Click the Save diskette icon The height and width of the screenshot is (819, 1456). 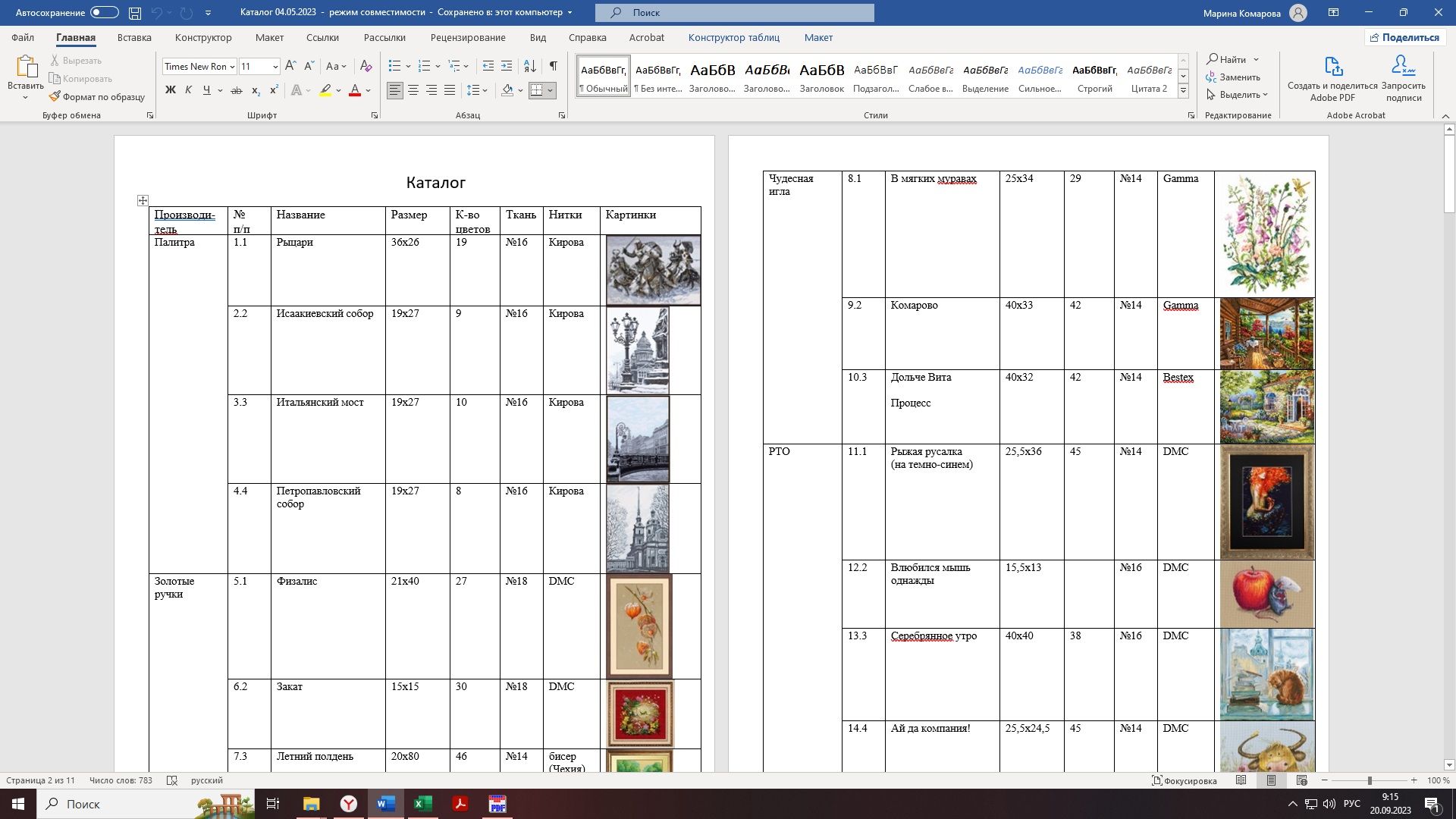click(135, 12)
